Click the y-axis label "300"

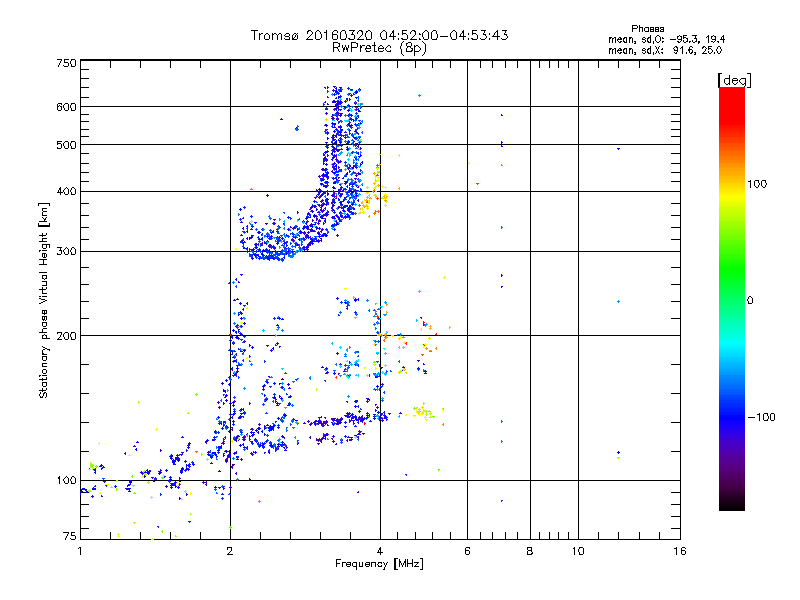66,251
